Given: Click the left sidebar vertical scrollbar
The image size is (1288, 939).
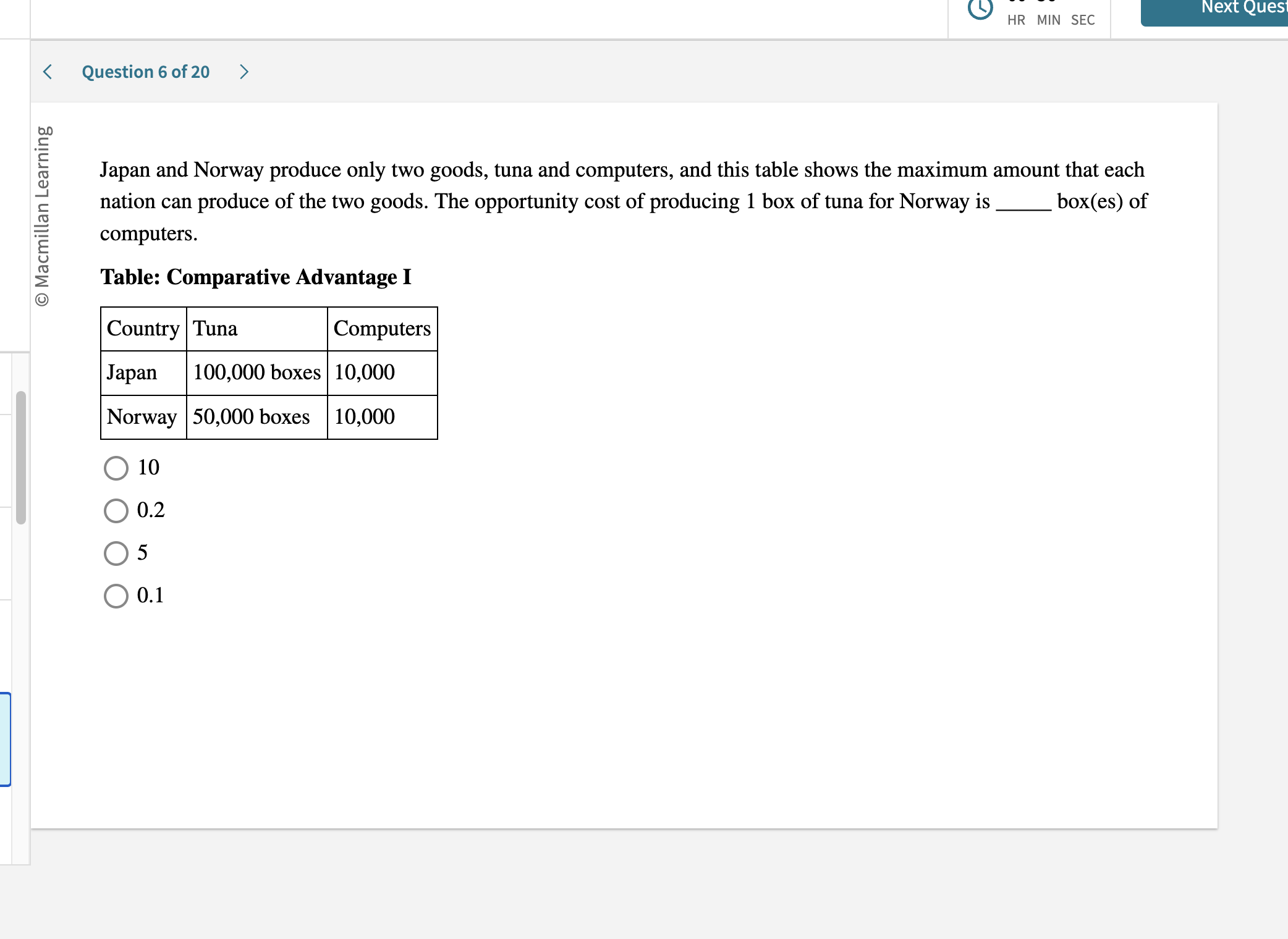Looking at the screenshot, I should coord(21,457).
